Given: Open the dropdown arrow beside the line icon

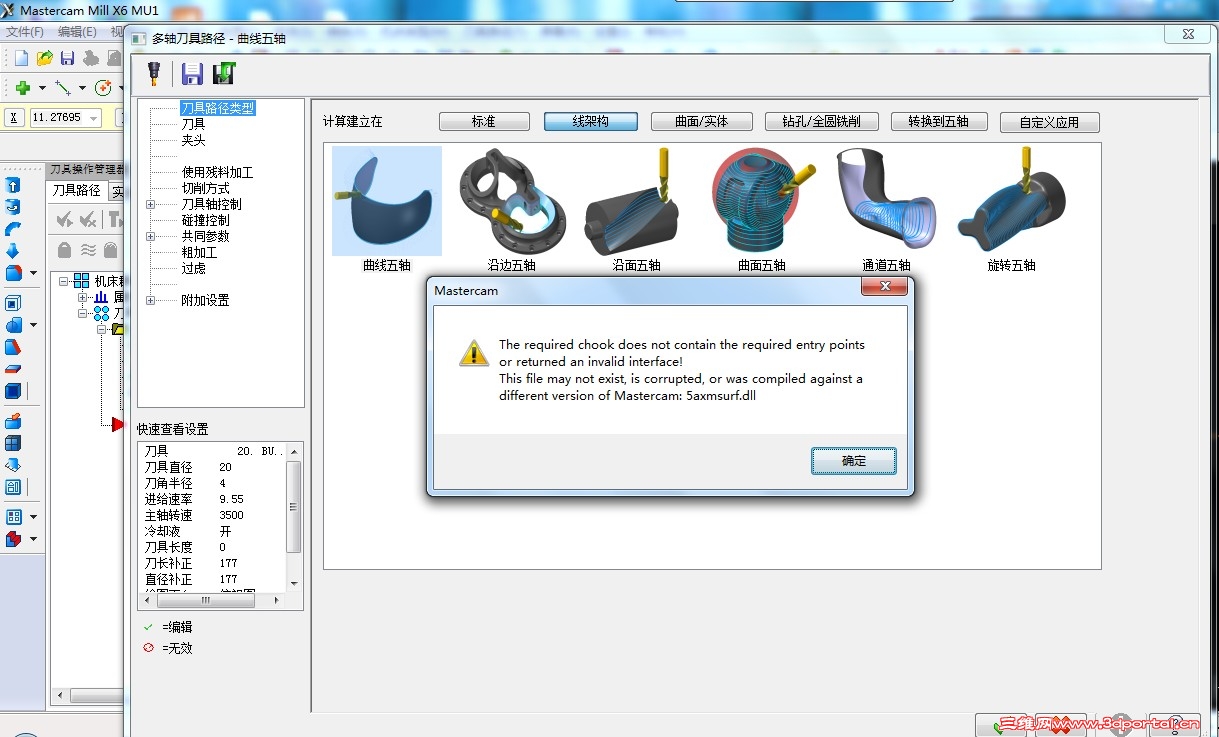Looking at the screenshot, I should [x=82, y=89].
